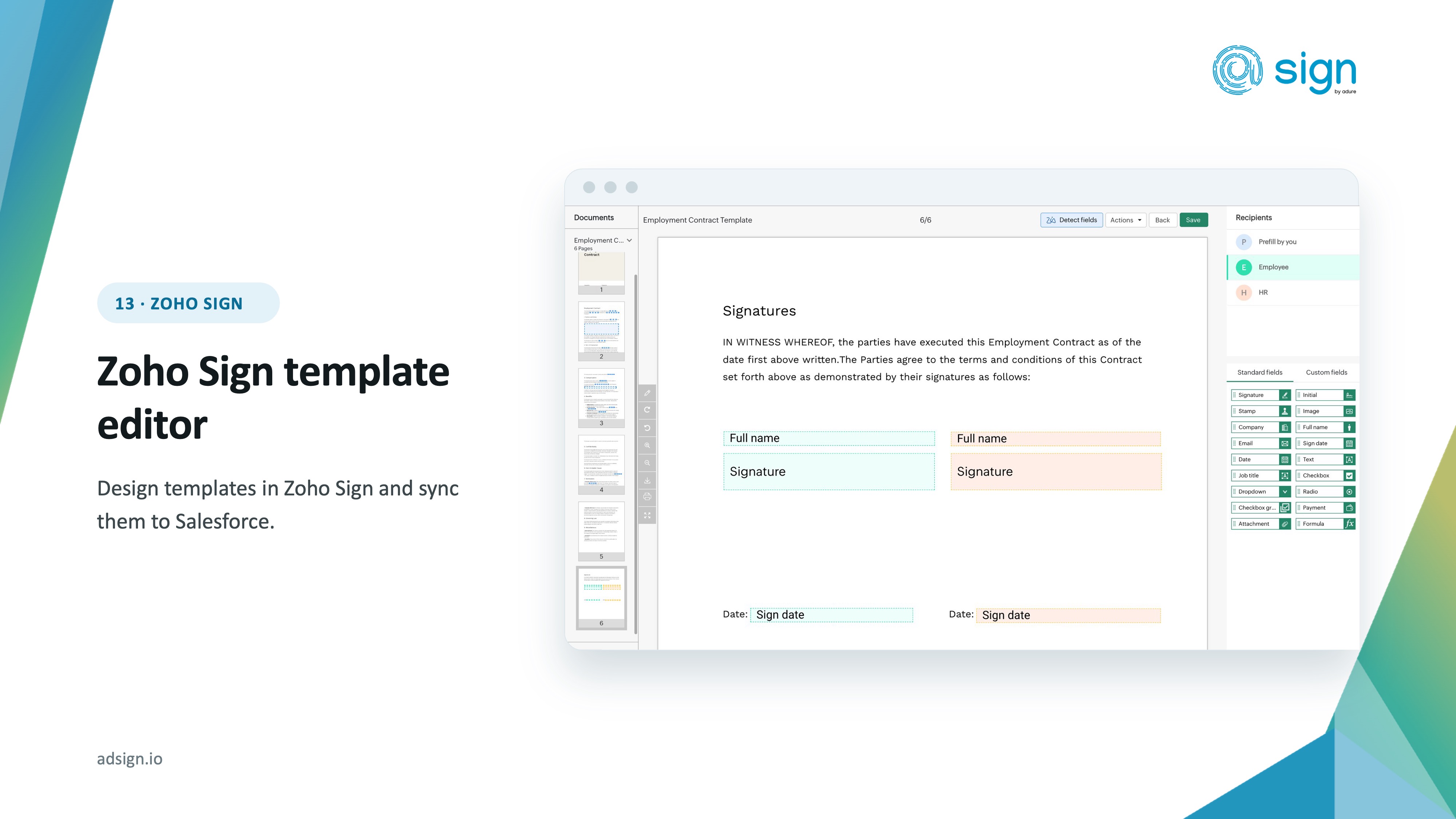Viewport: 1456px width, 819px height.
Task: Pick the Email field envelope icon
Action: [x=1285, y=443]
